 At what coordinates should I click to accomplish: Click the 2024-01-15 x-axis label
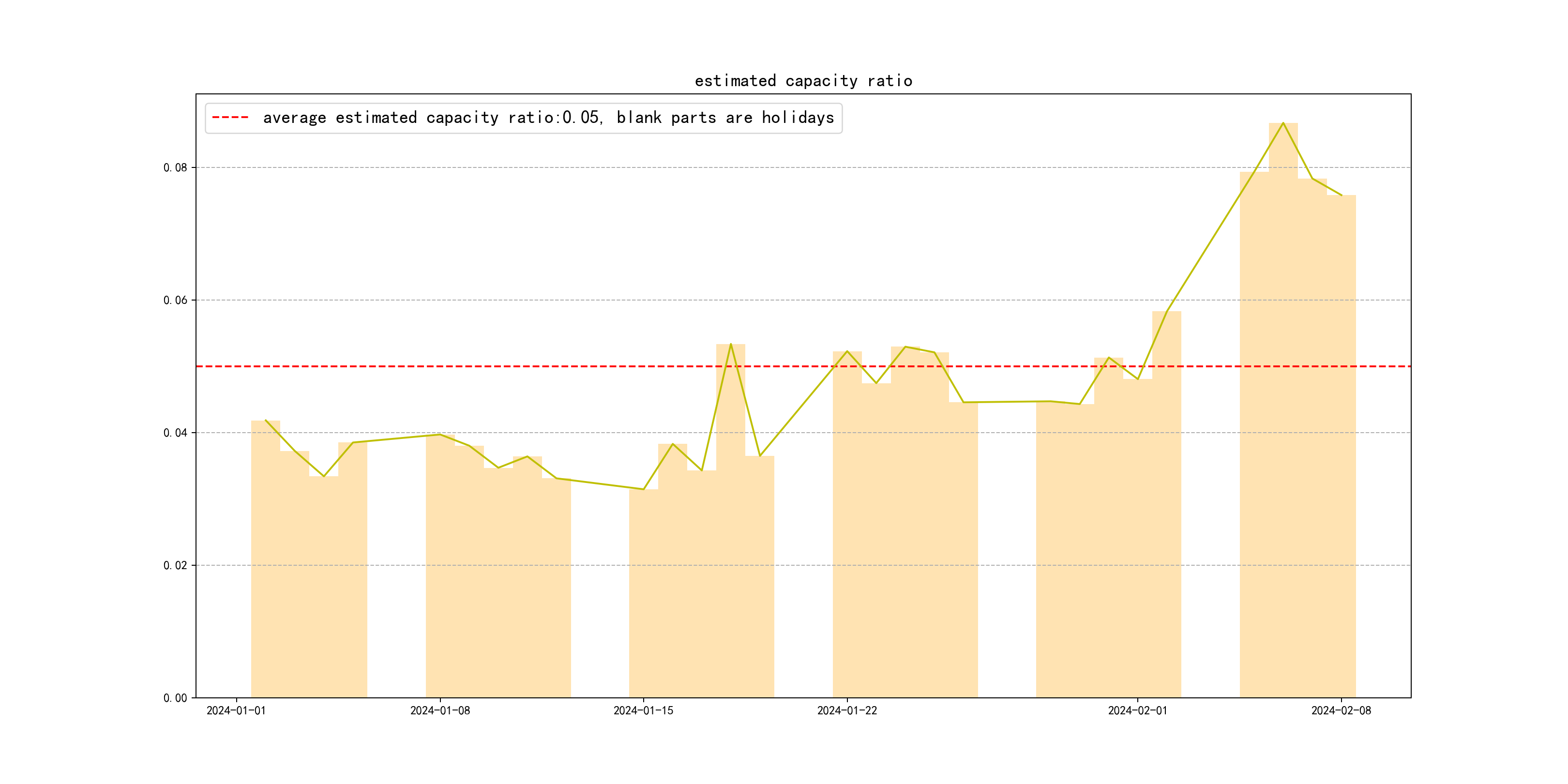643,710
